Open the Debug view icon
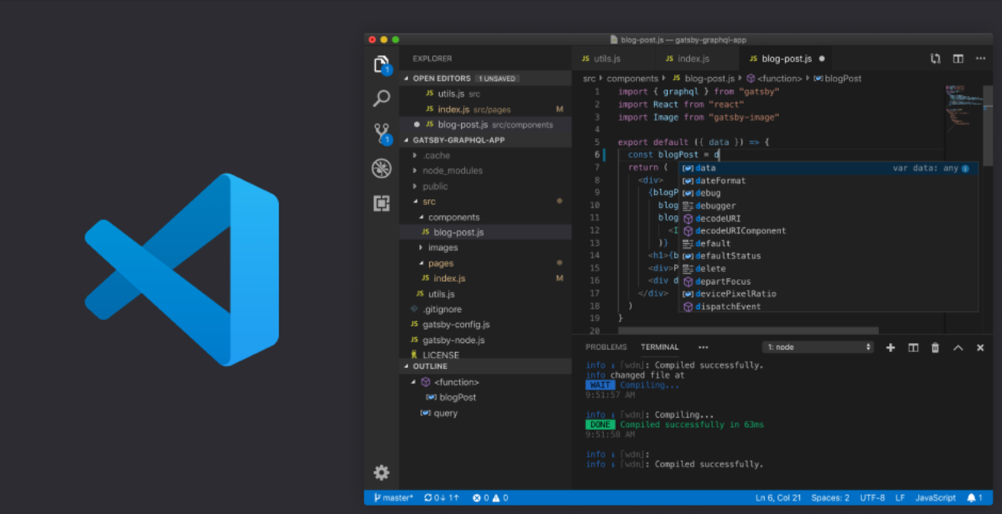Viewport: 1002px width, 514px height. [x=381, y=168]
